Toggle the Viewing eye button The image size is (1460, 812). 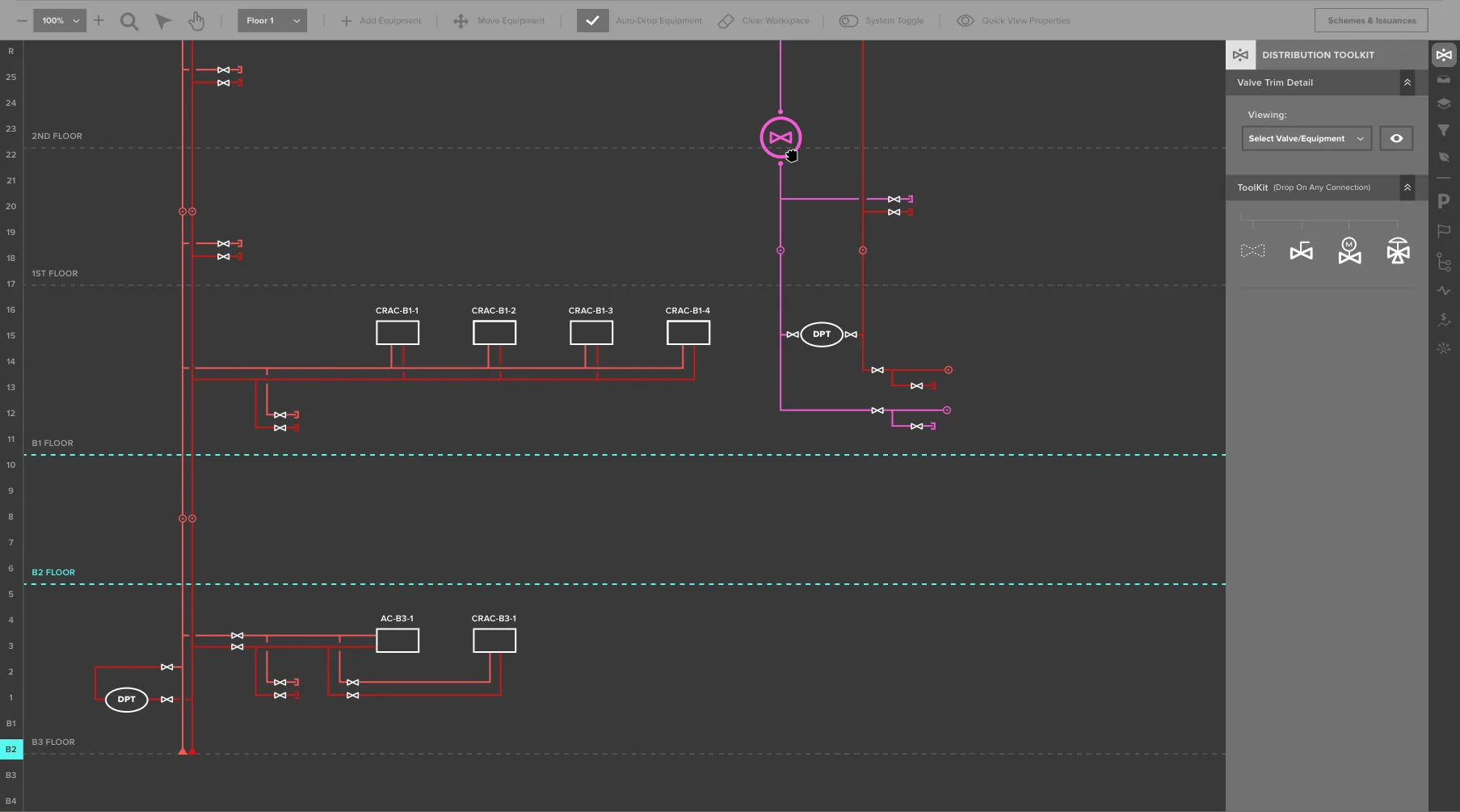tap(1396, 138)
